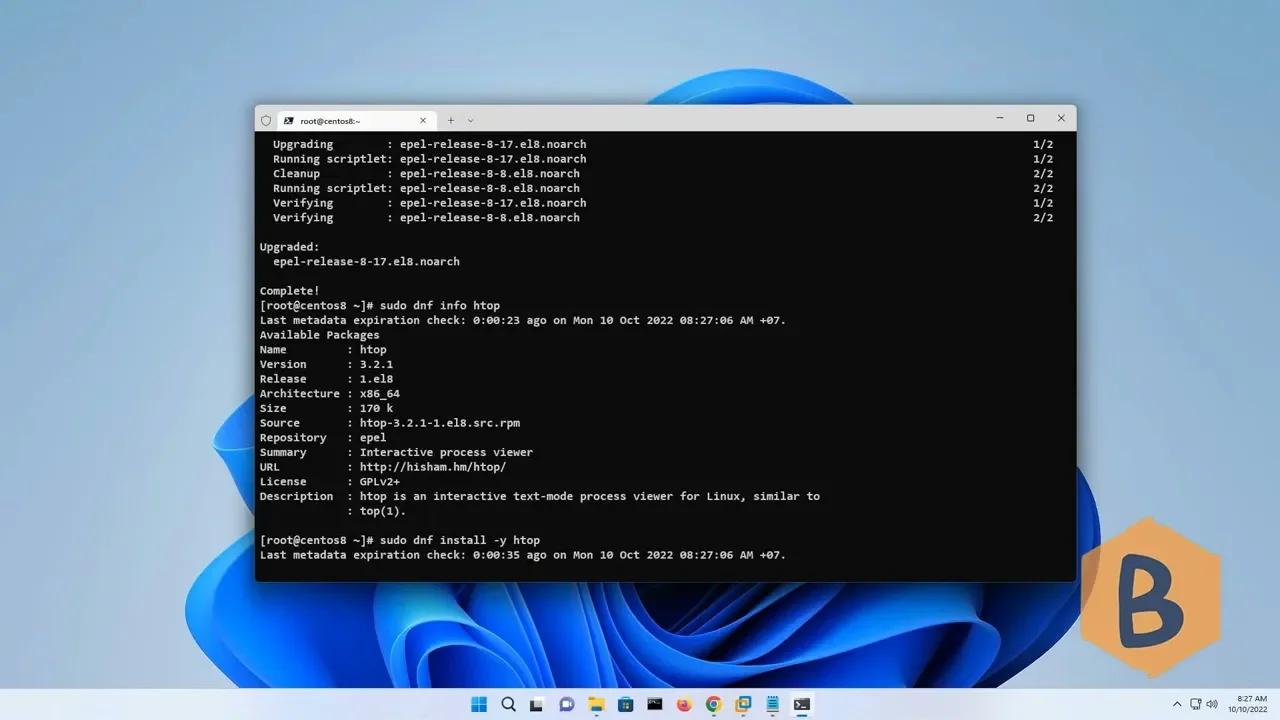The width and height of the screenshot is (1280, 720).
Task: Open the command prompt icon on the taskbar
Action: pyautogui.click(x=655, y=704)
